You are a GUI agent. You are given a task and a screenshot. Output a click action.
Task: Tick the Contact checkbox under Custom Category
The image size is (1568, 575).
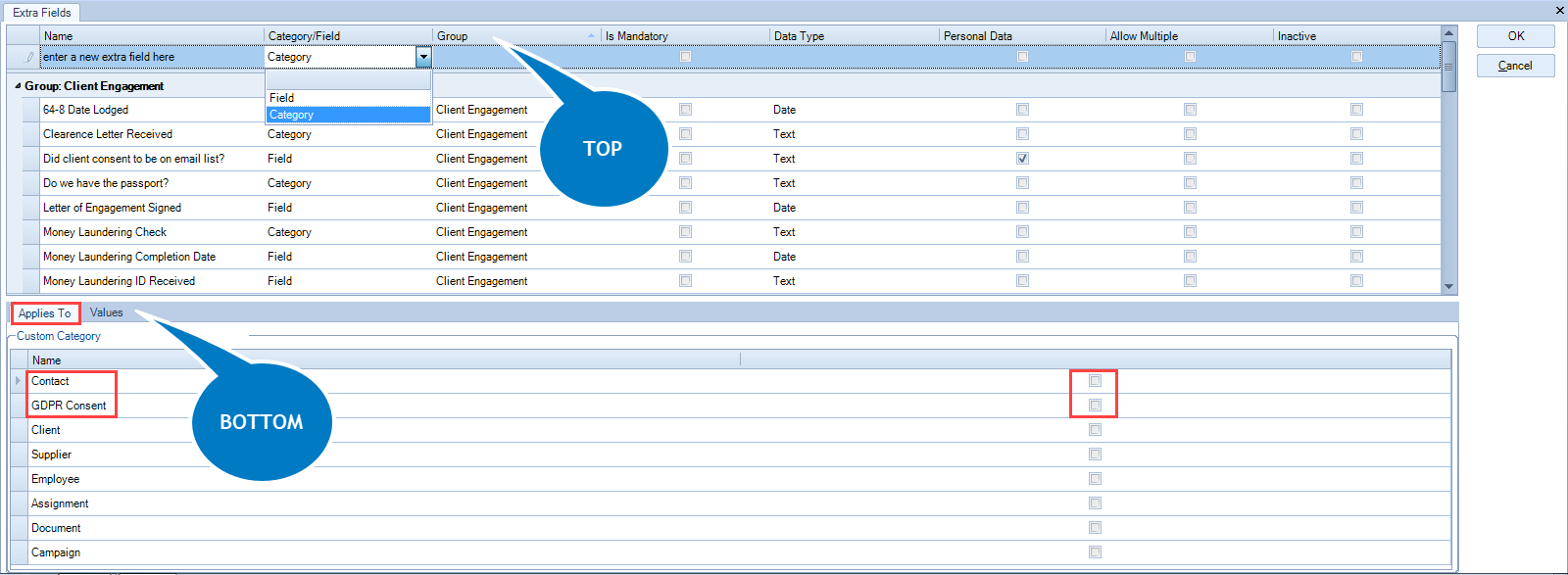coord(1095,381)
